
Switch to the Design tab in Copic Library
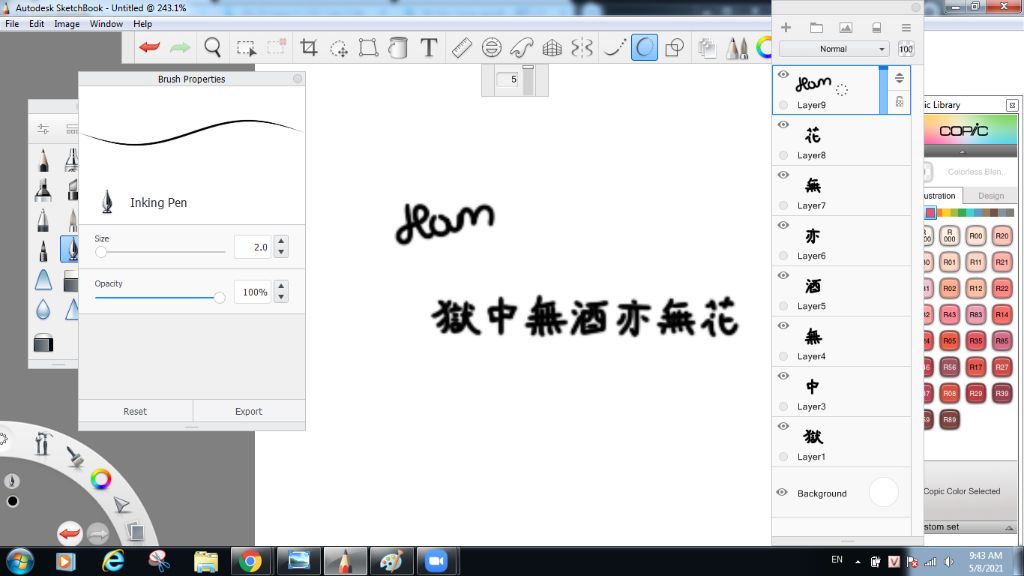click(991, 195)
